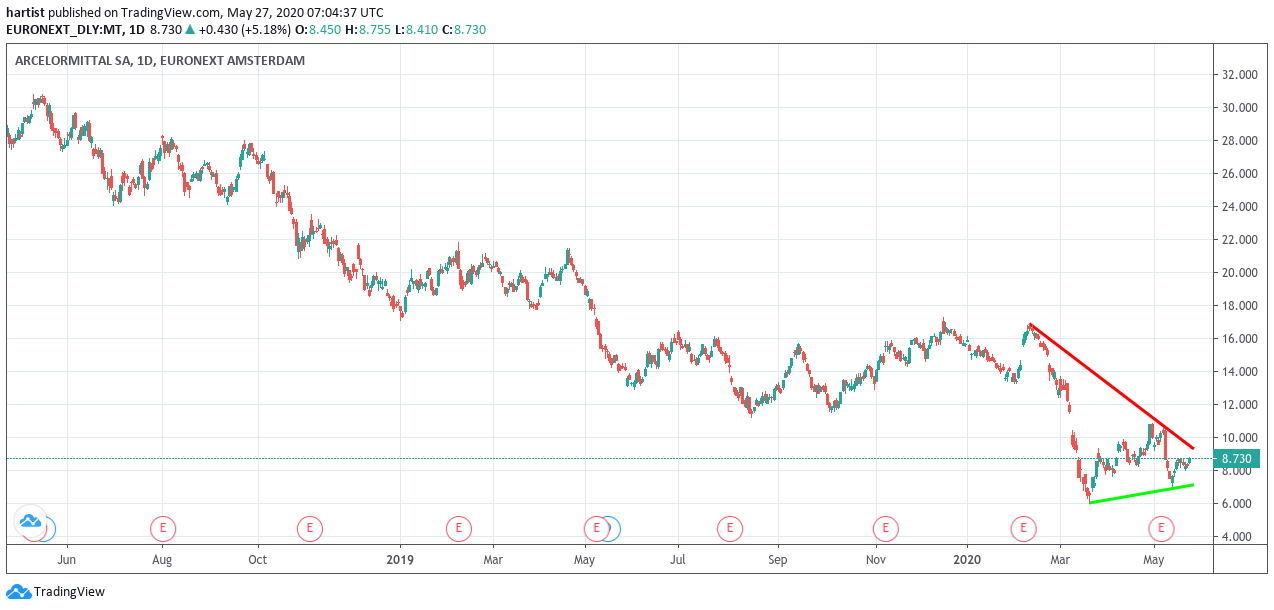Click the Mar label after 2020
The width and height of the screenshot is (1274, 610).
[x=1062, y=560]
